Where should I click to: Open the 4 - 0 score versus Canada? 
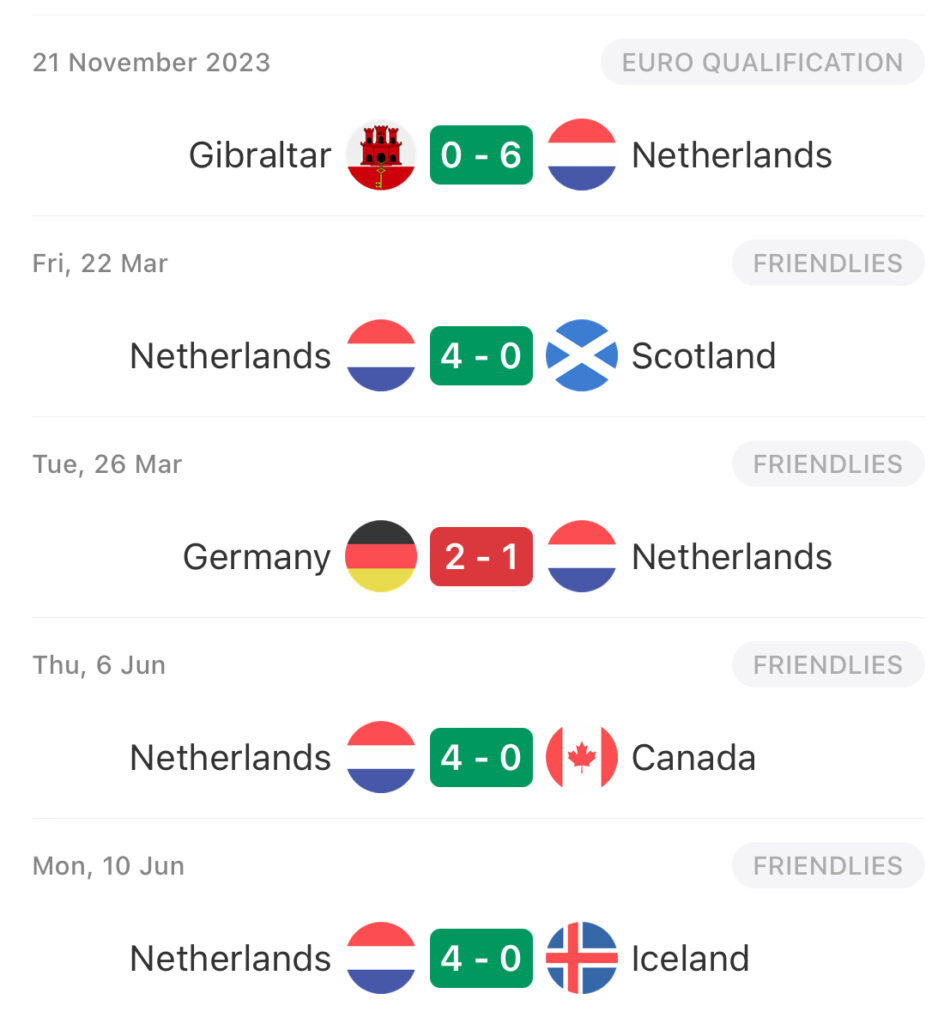(x=481, y=757)
